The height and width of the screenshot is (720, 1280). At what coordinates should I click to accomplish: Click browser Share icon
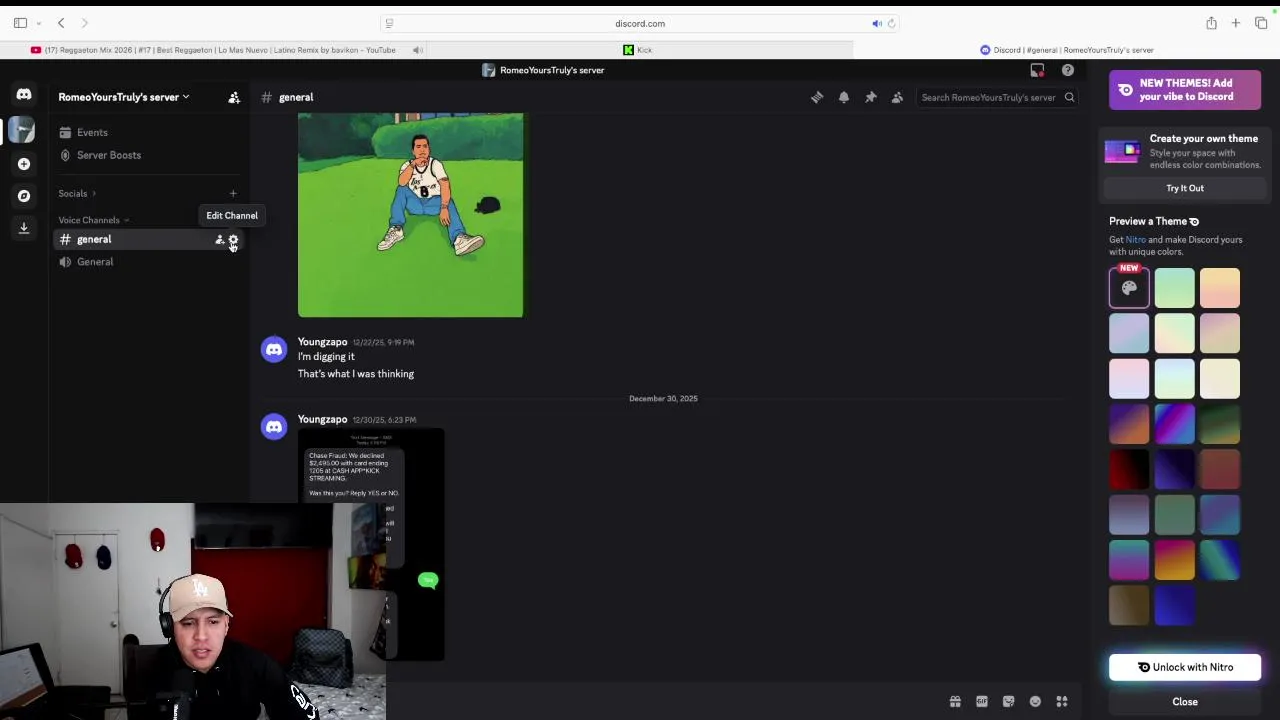point(1211,23)
